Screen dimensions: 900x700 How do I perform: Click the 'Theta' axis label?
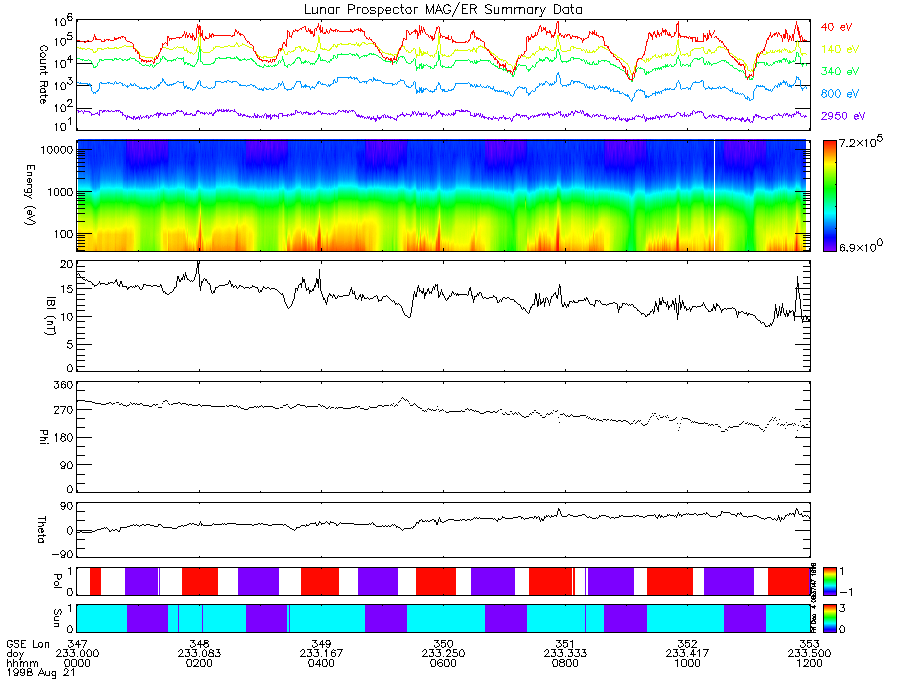(41, 530)
